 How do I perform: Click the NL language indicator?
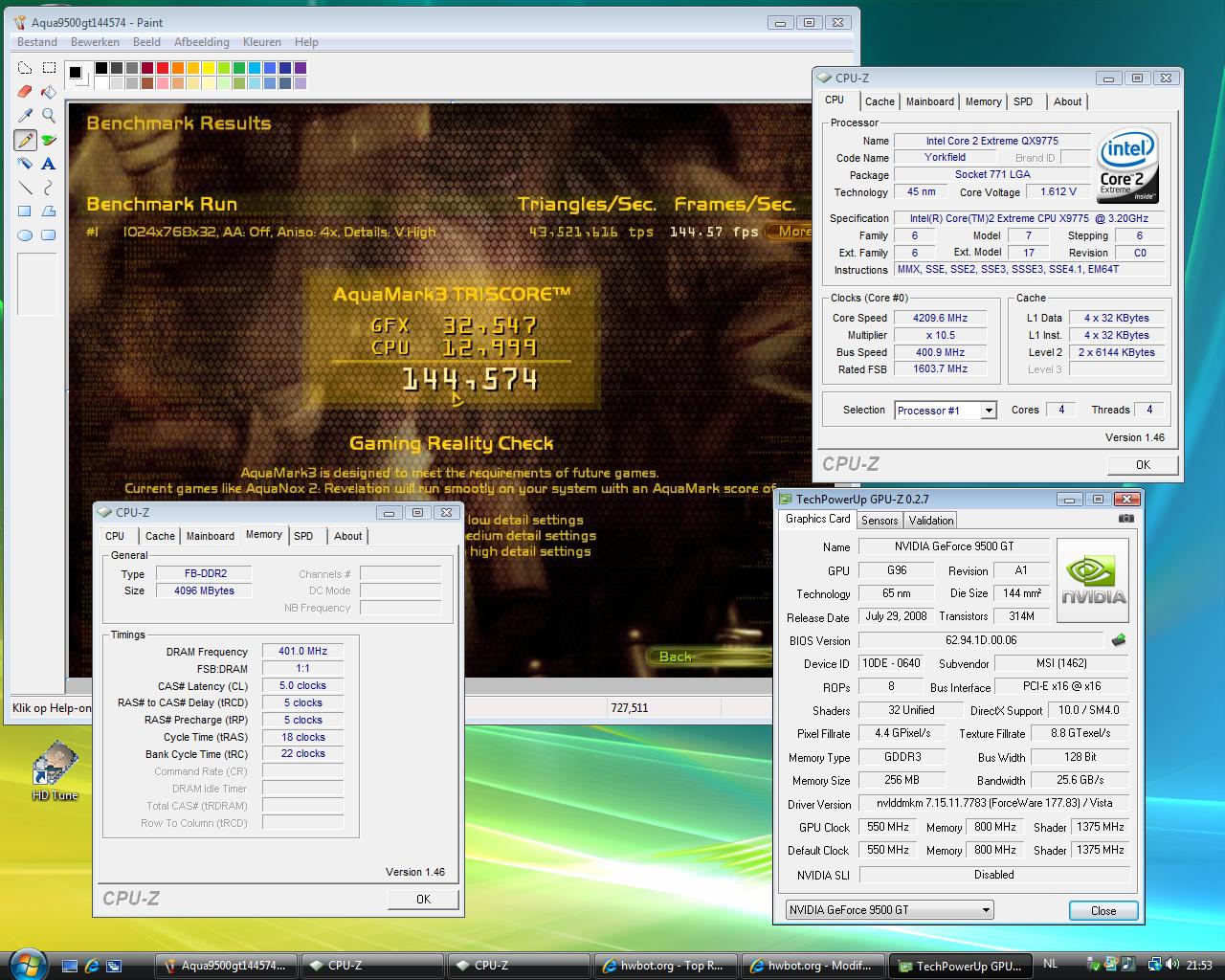[1051, 965]
